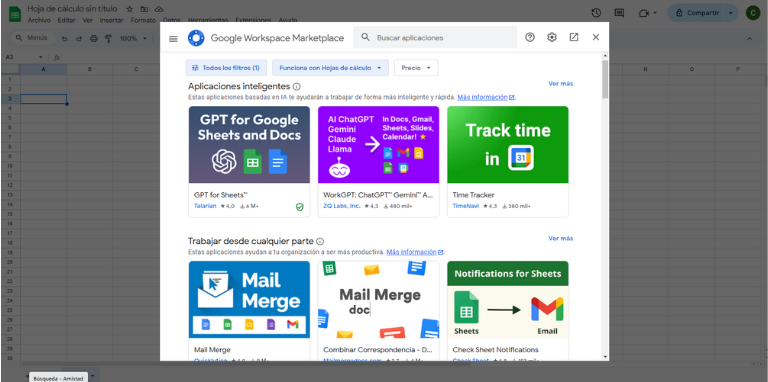This screenshot has height=382, width=768.
Task: Collapse Sheets toolbar with up chevron
Action: [749, 38]
